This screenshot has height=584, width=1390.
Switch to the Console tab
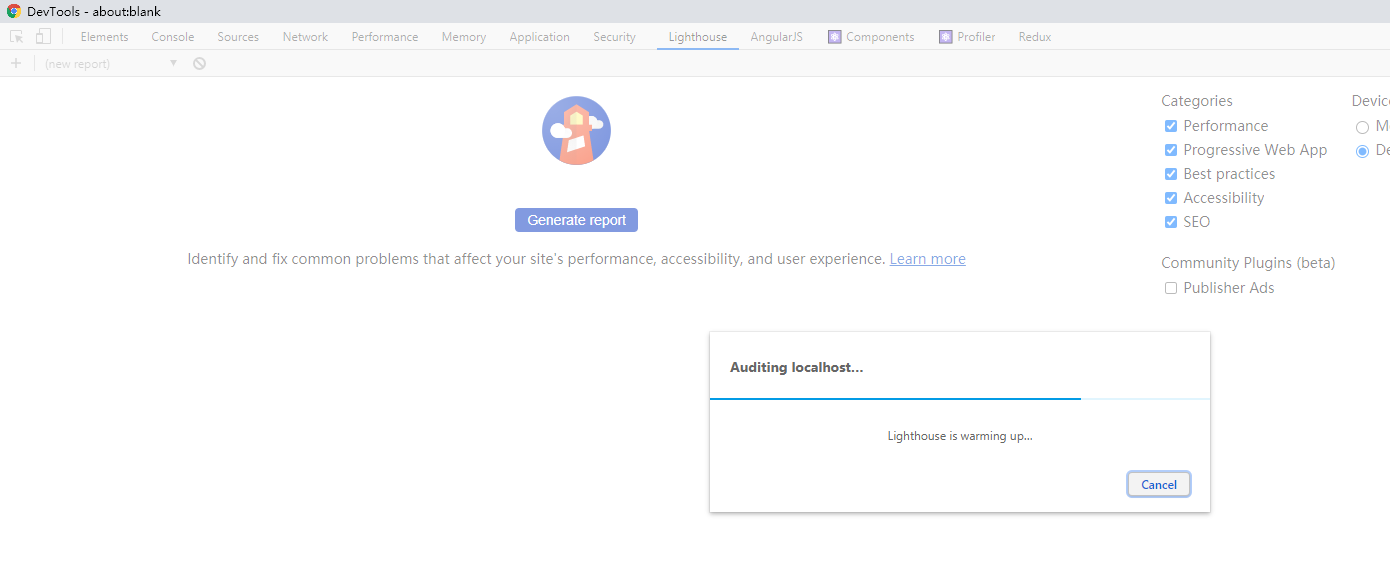(x=173, y=37)
